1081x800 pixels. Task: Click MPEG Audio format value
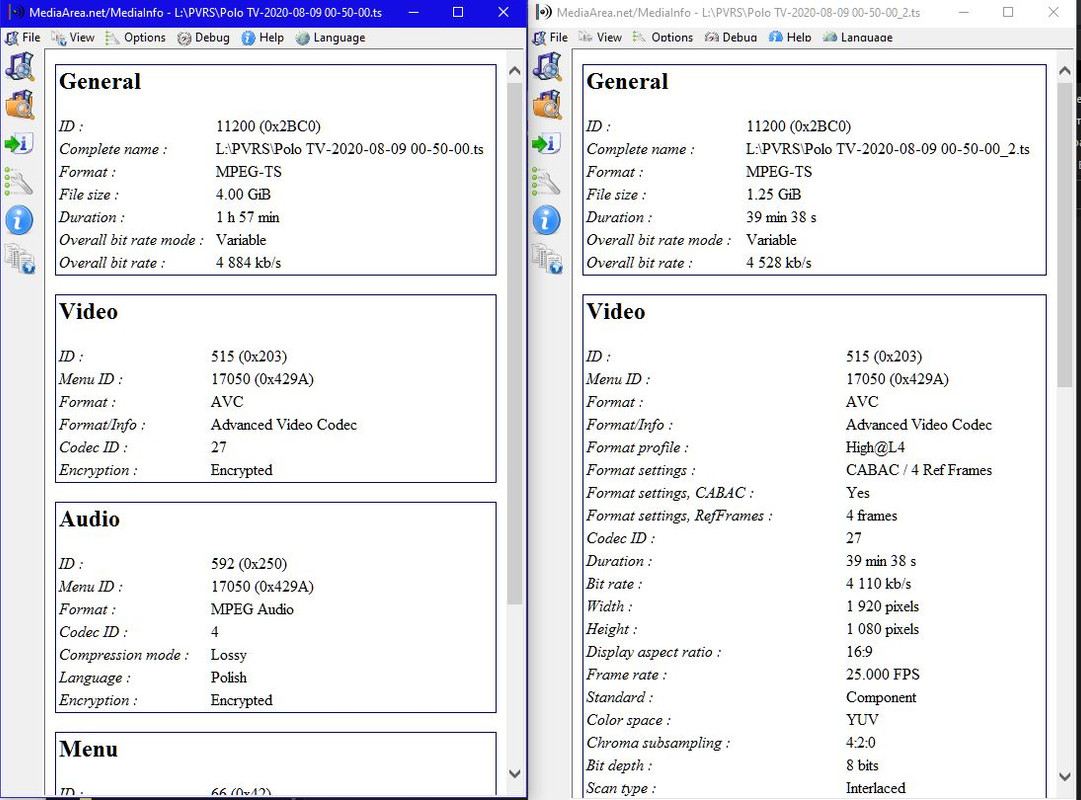point(252,609)
